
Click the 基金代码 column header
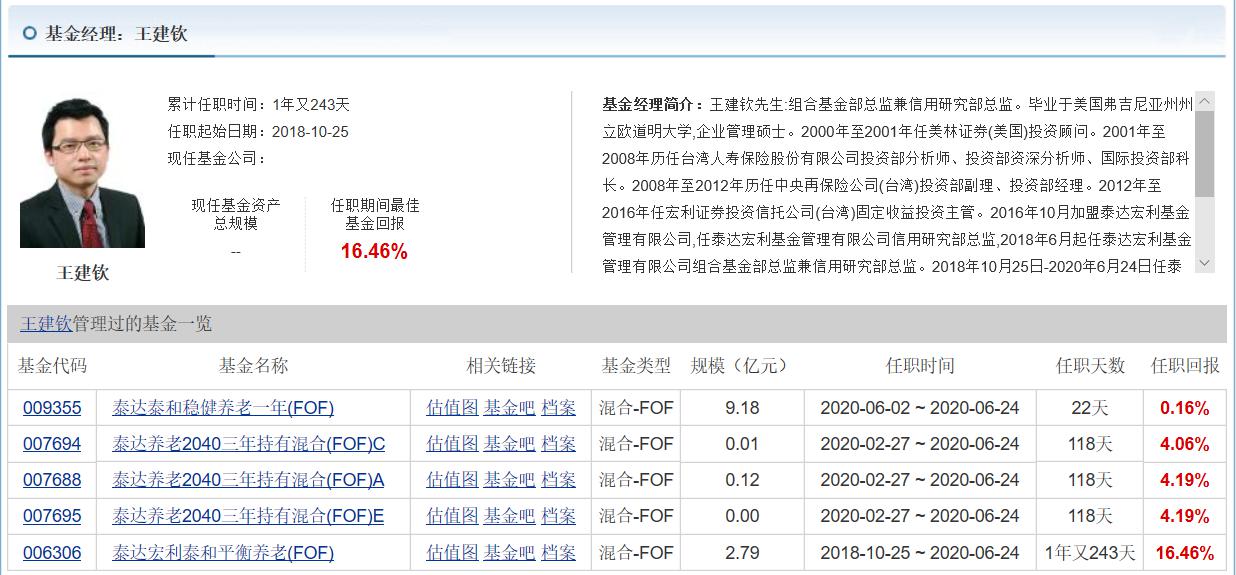(52, 366)
